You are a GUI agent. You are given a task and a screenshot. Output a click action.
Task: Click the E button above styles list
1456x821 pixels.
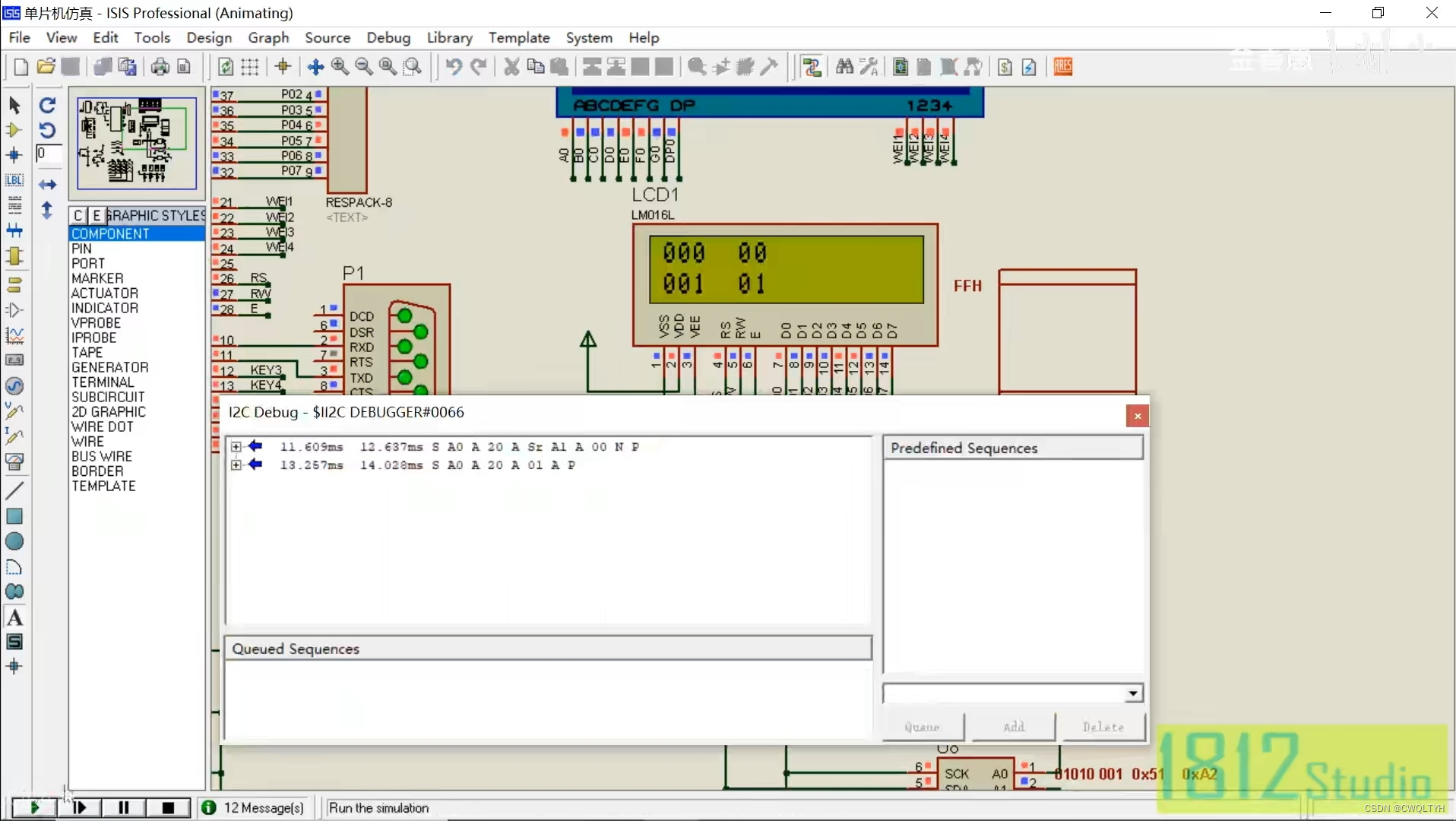point(97,215)
